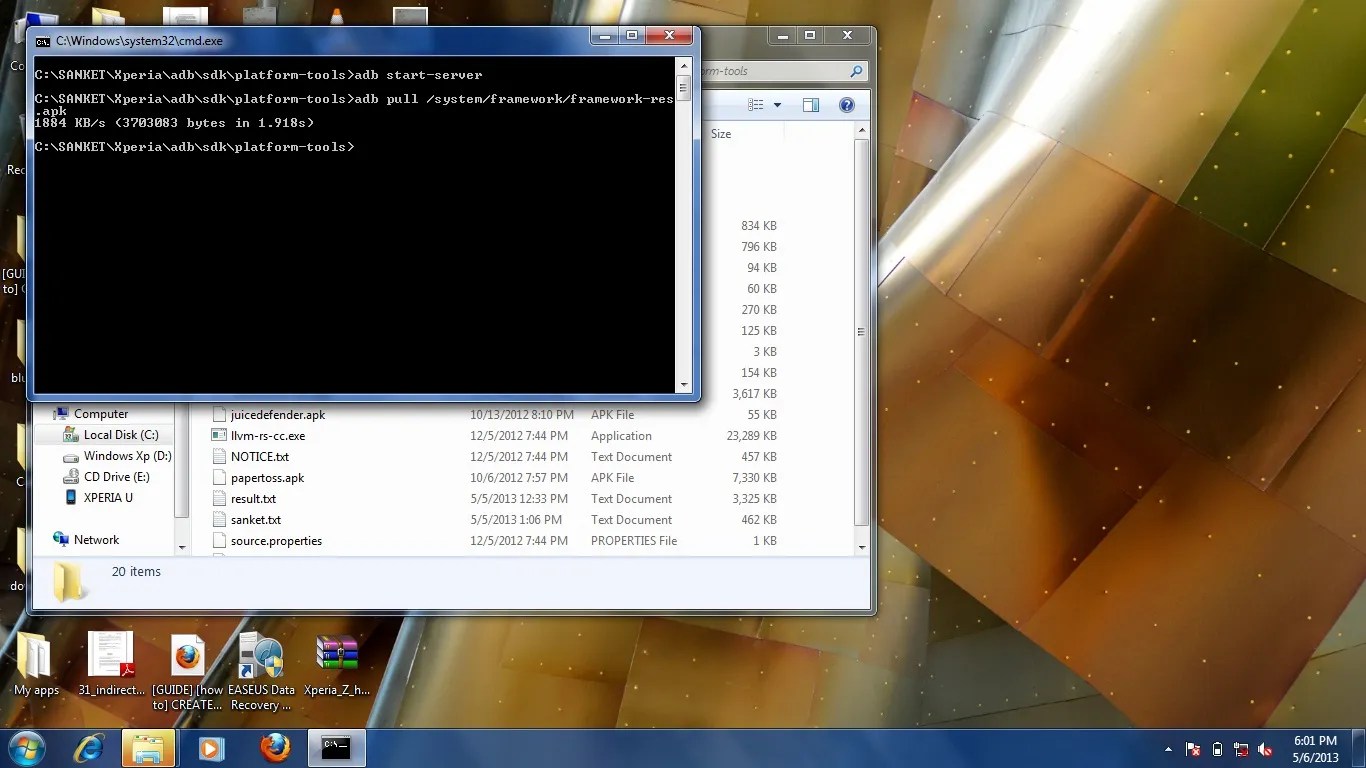The image size is (1366, 768).
Task: Click 23,289 KB size cell
Action: pyautogui.click(x=751, y=436)
